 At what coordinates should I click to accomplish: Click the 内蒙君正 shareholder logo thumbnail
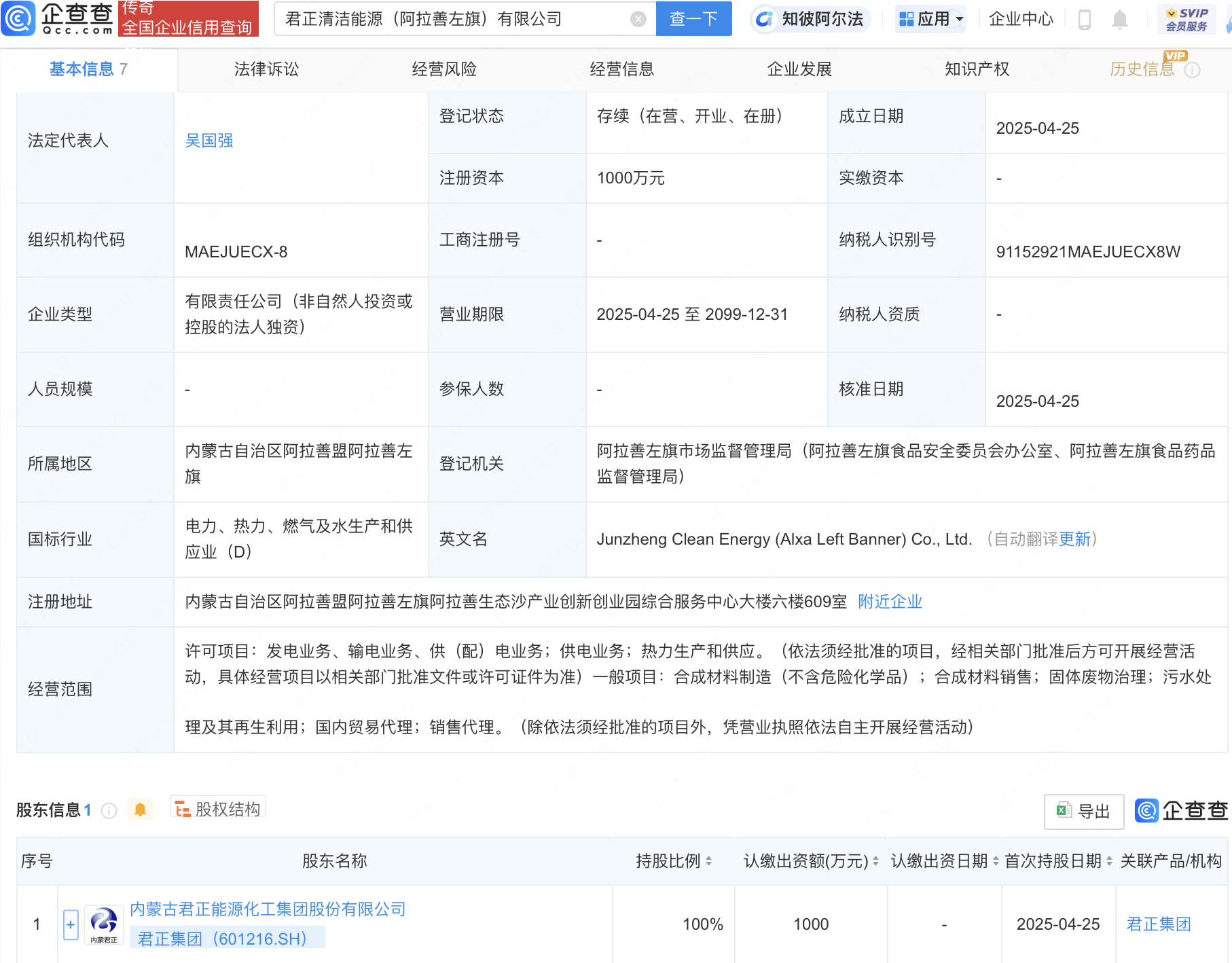[104, 924]
